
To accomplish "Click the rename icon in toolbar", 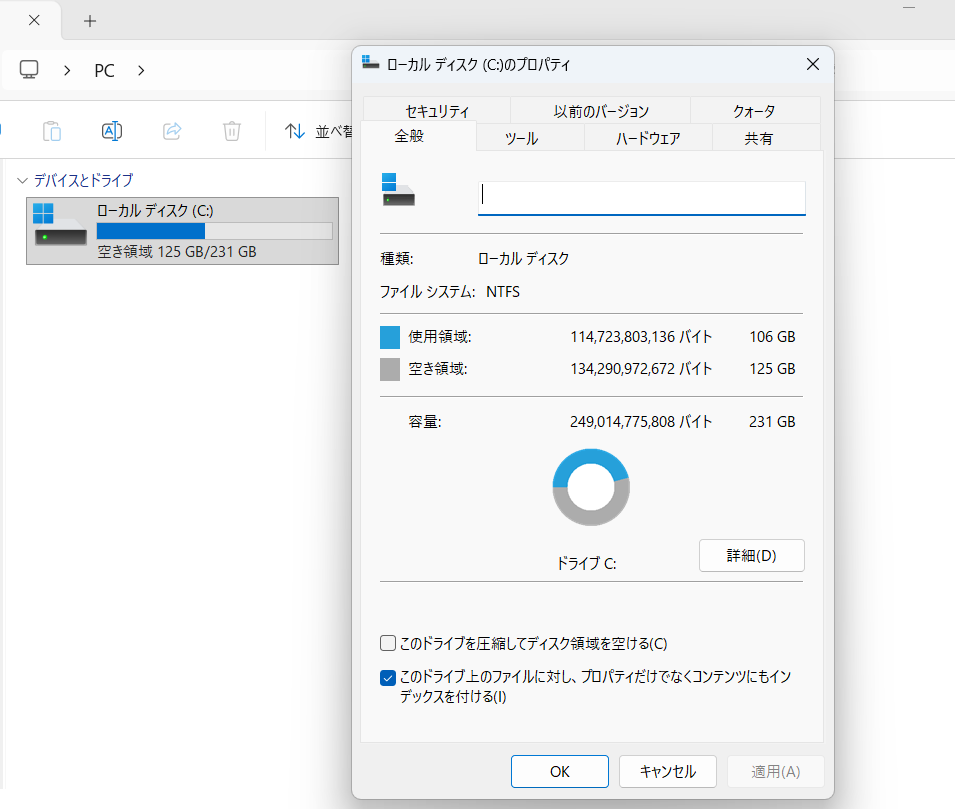I will coord(112,131).
